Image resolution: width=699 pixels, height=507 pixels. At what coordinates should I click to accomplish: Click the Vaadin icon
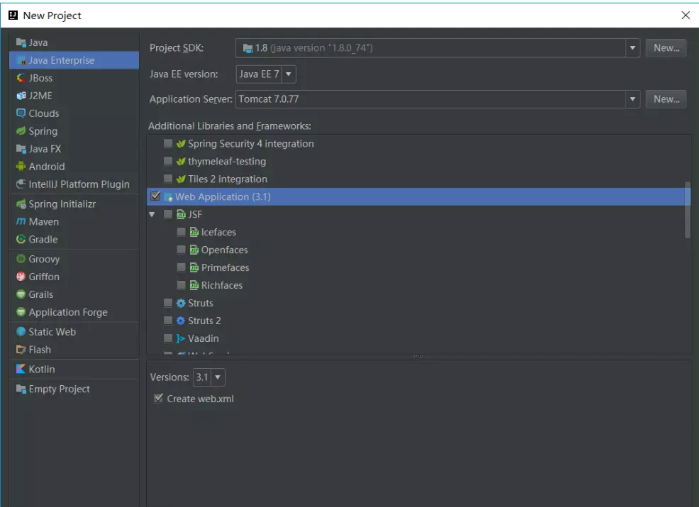click(x=181, y=338)
